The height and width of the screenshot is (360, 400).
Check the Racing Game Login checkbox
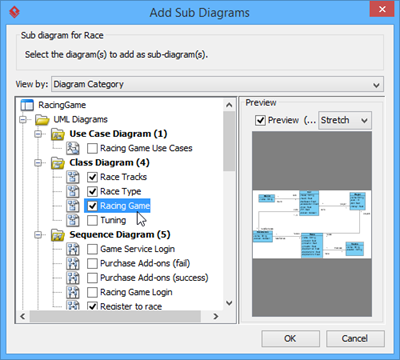(x=92, y=292)
